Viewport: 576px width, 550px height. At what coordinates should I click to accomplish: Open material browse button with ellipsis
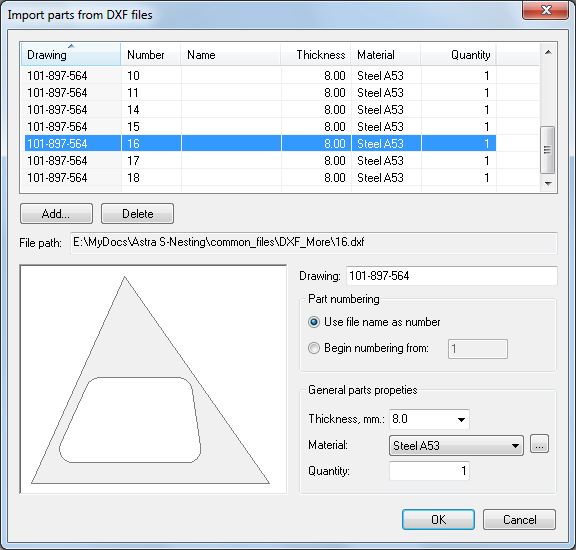click(539, 444)
